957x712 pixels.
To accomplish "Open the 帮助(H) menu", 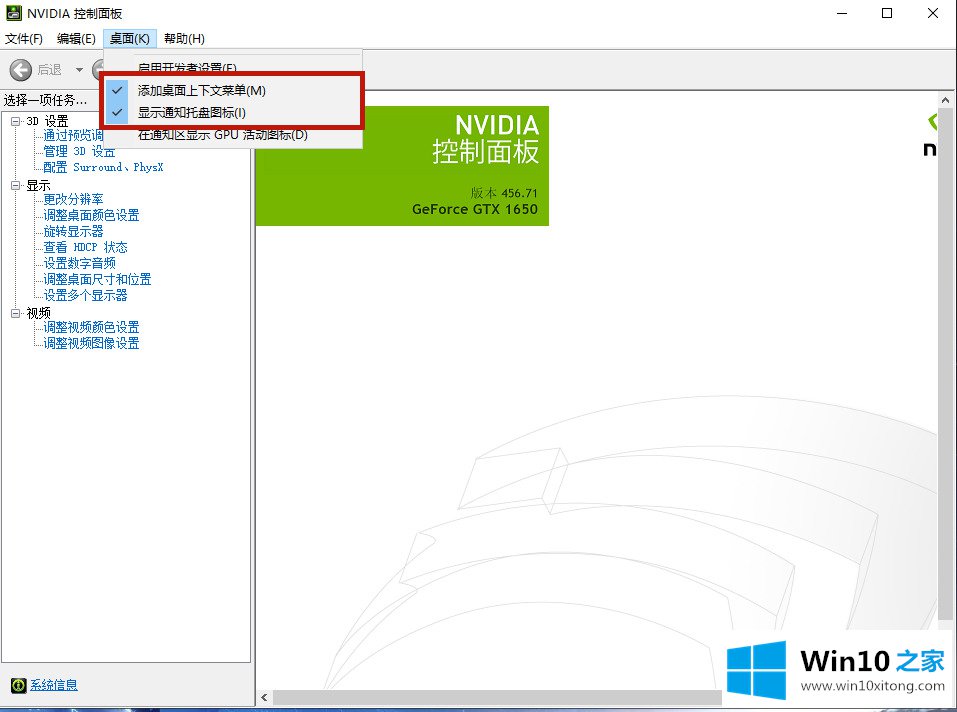I will pos(184,38).
